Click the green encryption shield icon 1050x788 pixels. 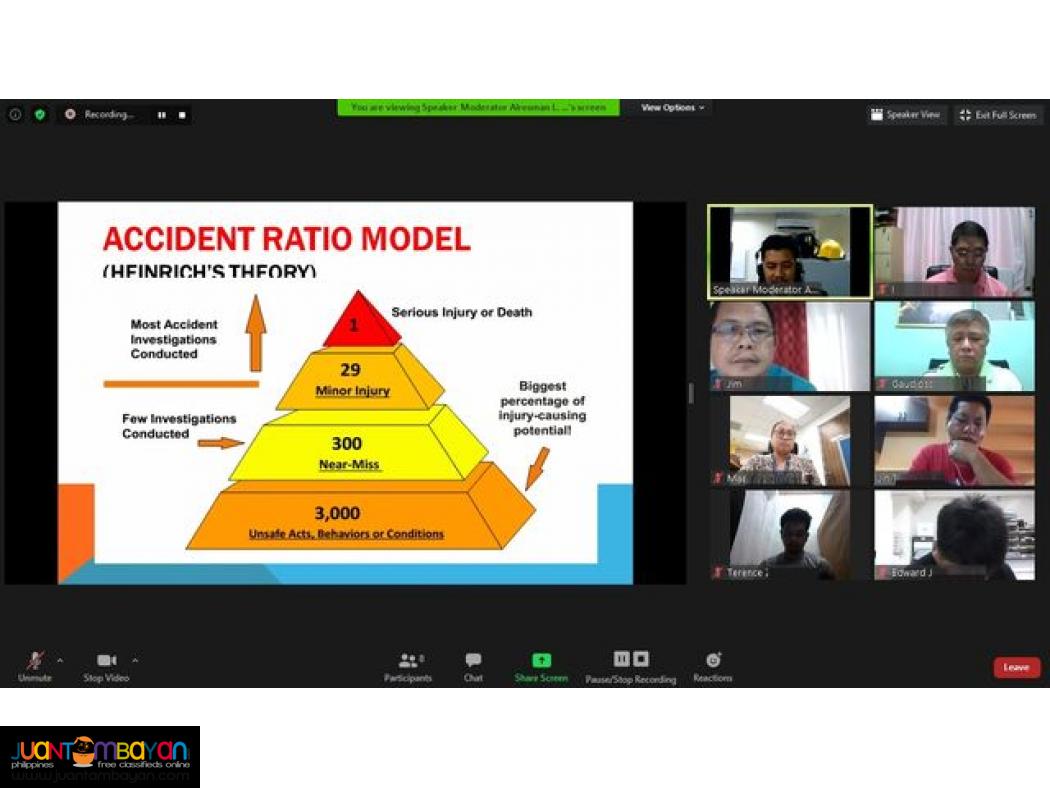click(x=38, y=114)
